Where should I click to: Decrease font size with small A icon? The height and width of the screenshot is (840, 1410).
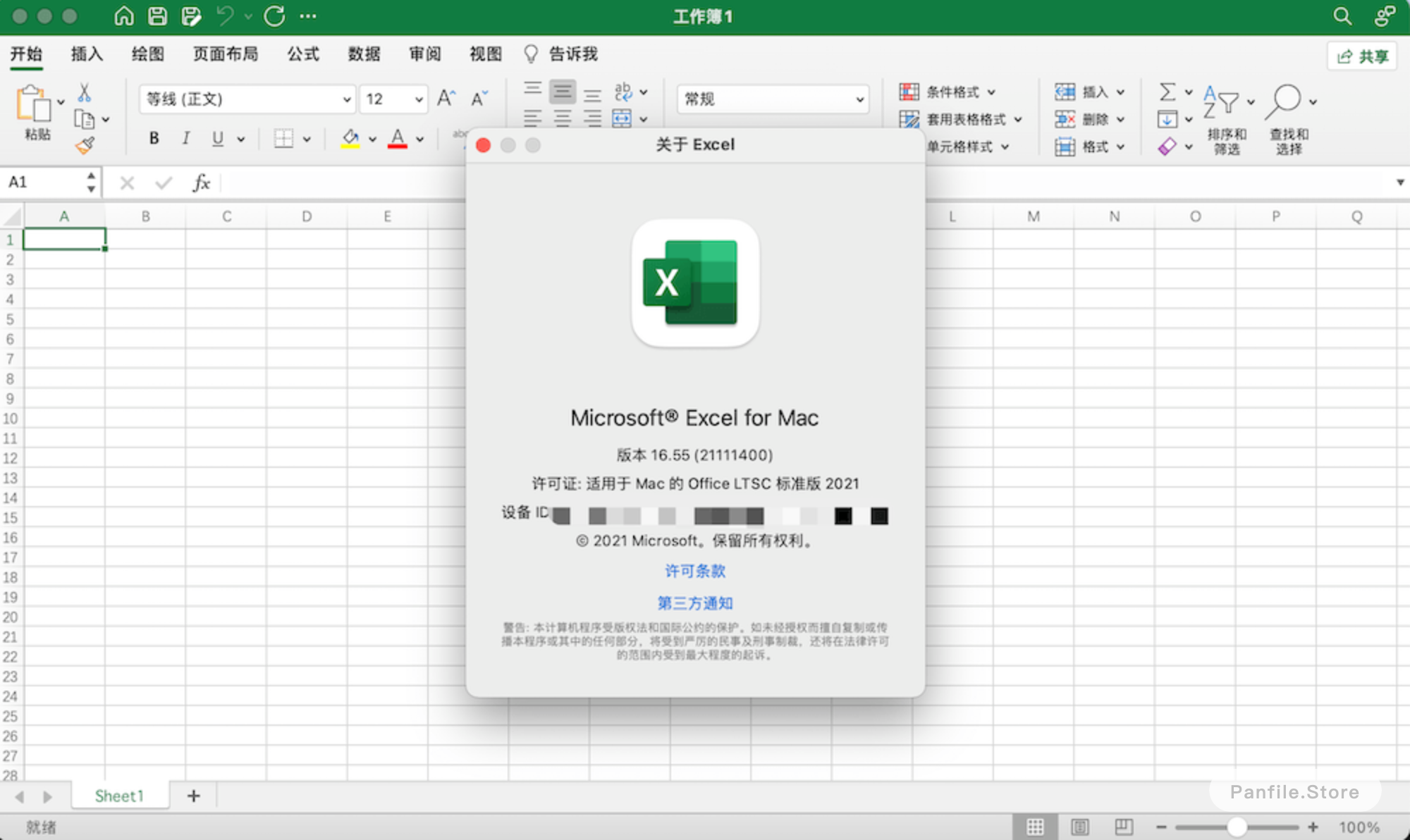tap(479, 99)
